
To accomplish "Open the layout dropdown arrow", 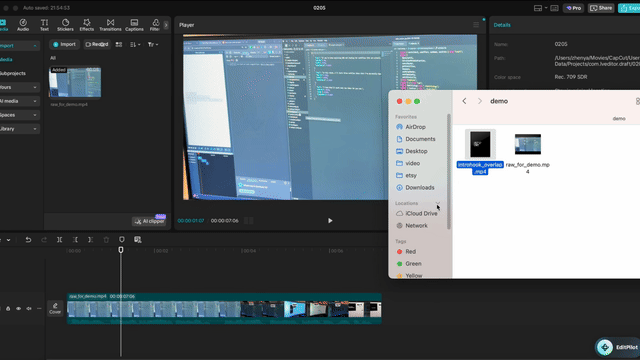I will 546,8.
